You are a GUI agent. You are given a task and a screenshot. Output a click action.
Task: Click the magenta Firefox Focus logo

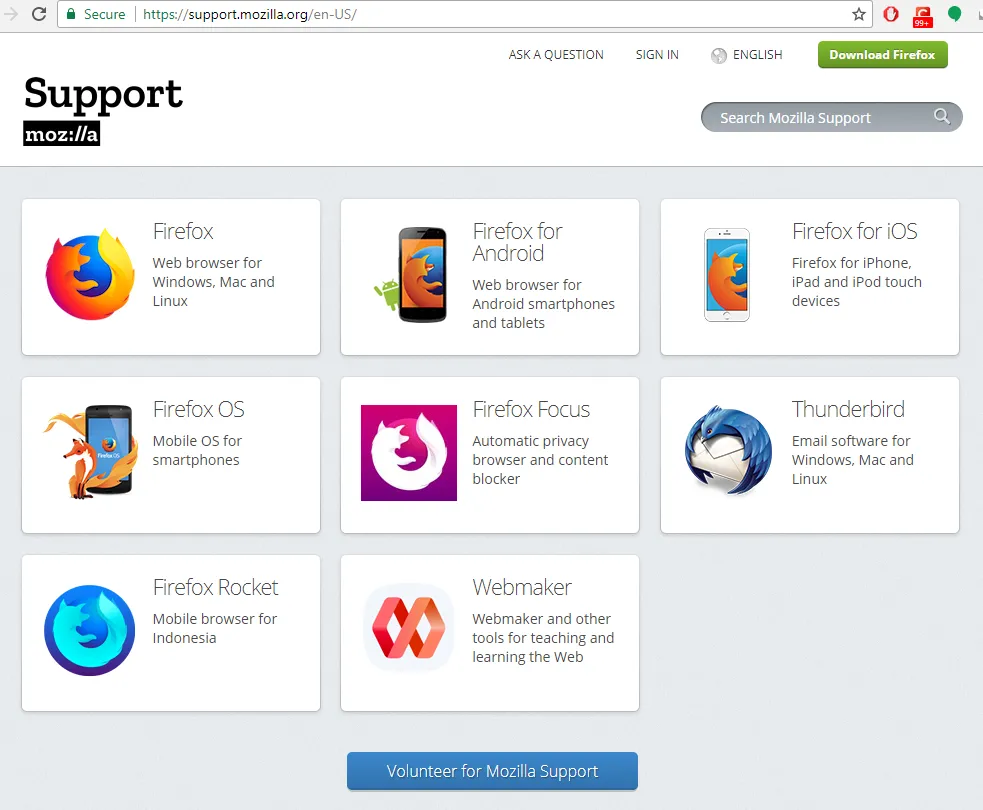pos(409,453)
